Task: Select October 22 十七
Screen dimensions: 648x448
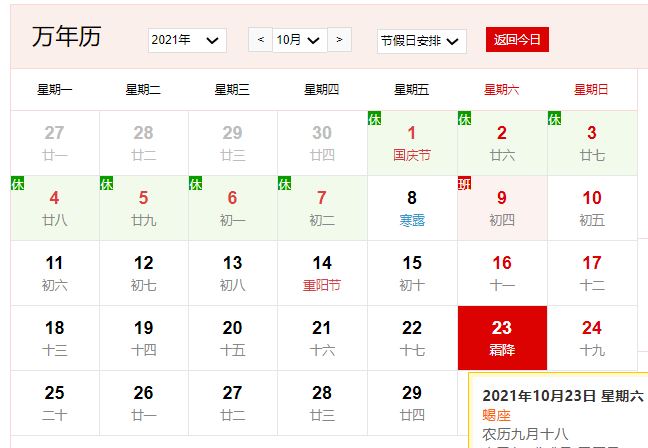Action: [x=412, y=338]
